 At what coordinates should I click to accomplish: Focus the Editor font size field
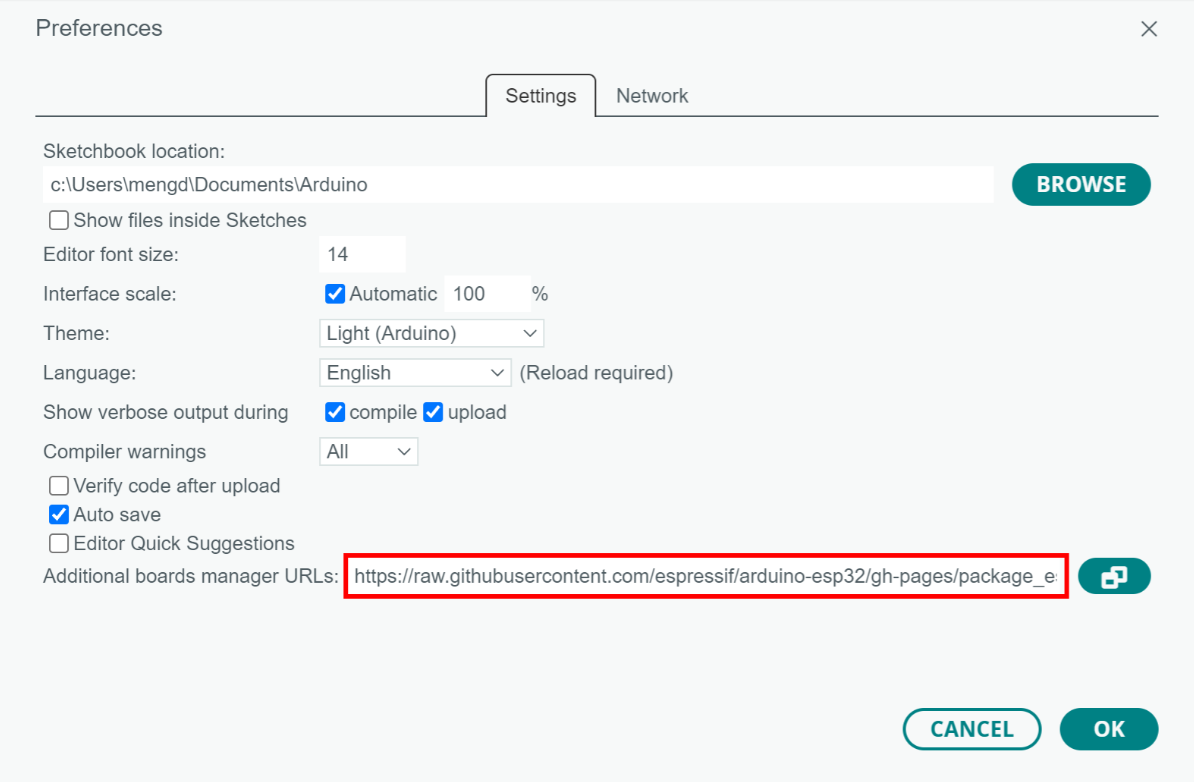(x=361, y=255)
